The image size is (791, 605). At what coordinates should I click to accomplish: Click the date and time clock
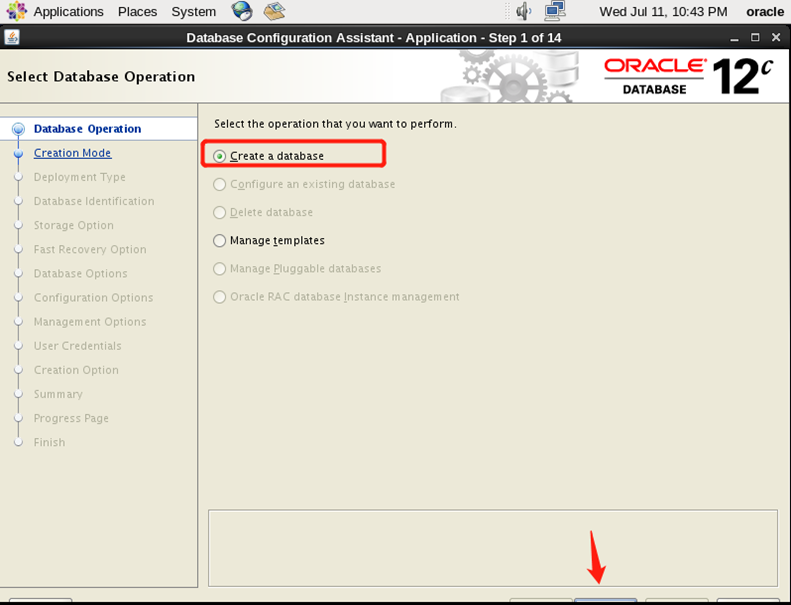[663, 12]
